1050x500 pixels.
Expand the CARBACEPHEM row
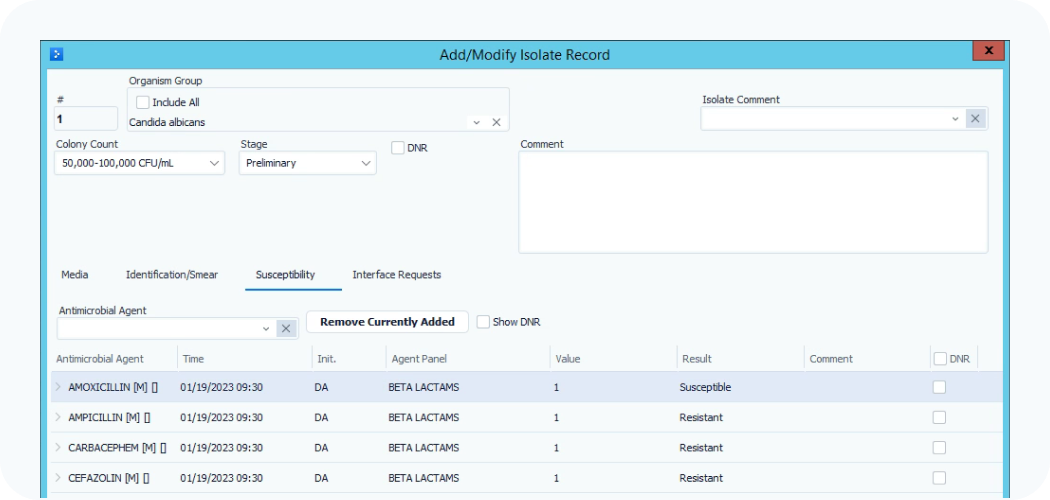(58, 448)
